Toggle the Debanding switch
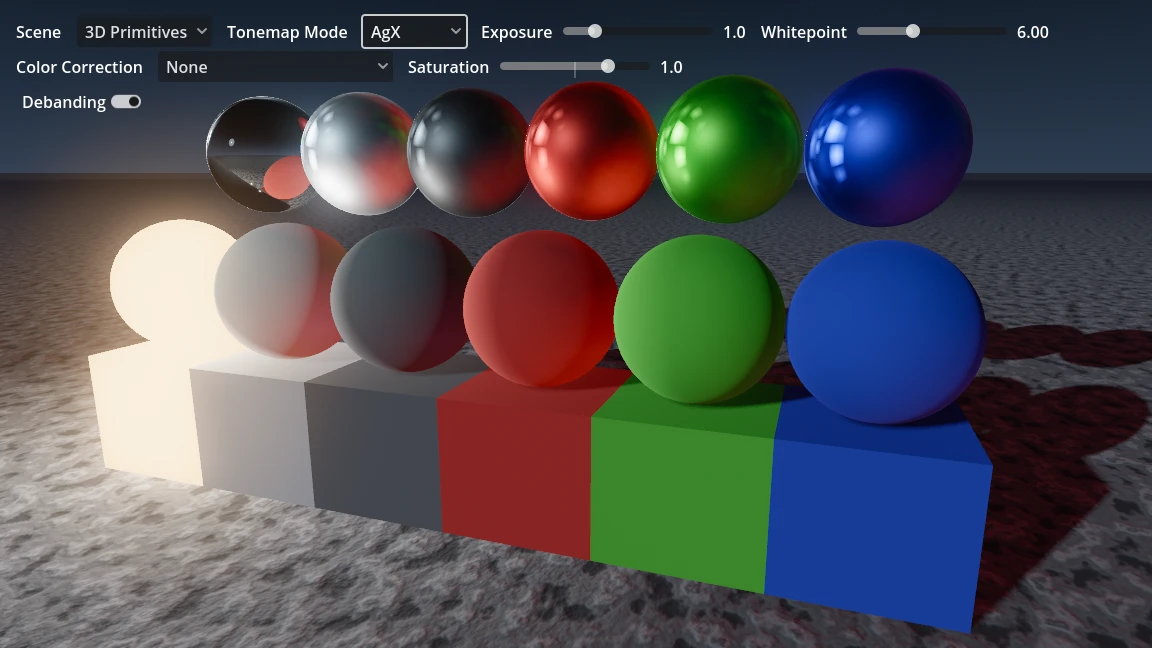1152x648 pixels. tap(126, 102)
